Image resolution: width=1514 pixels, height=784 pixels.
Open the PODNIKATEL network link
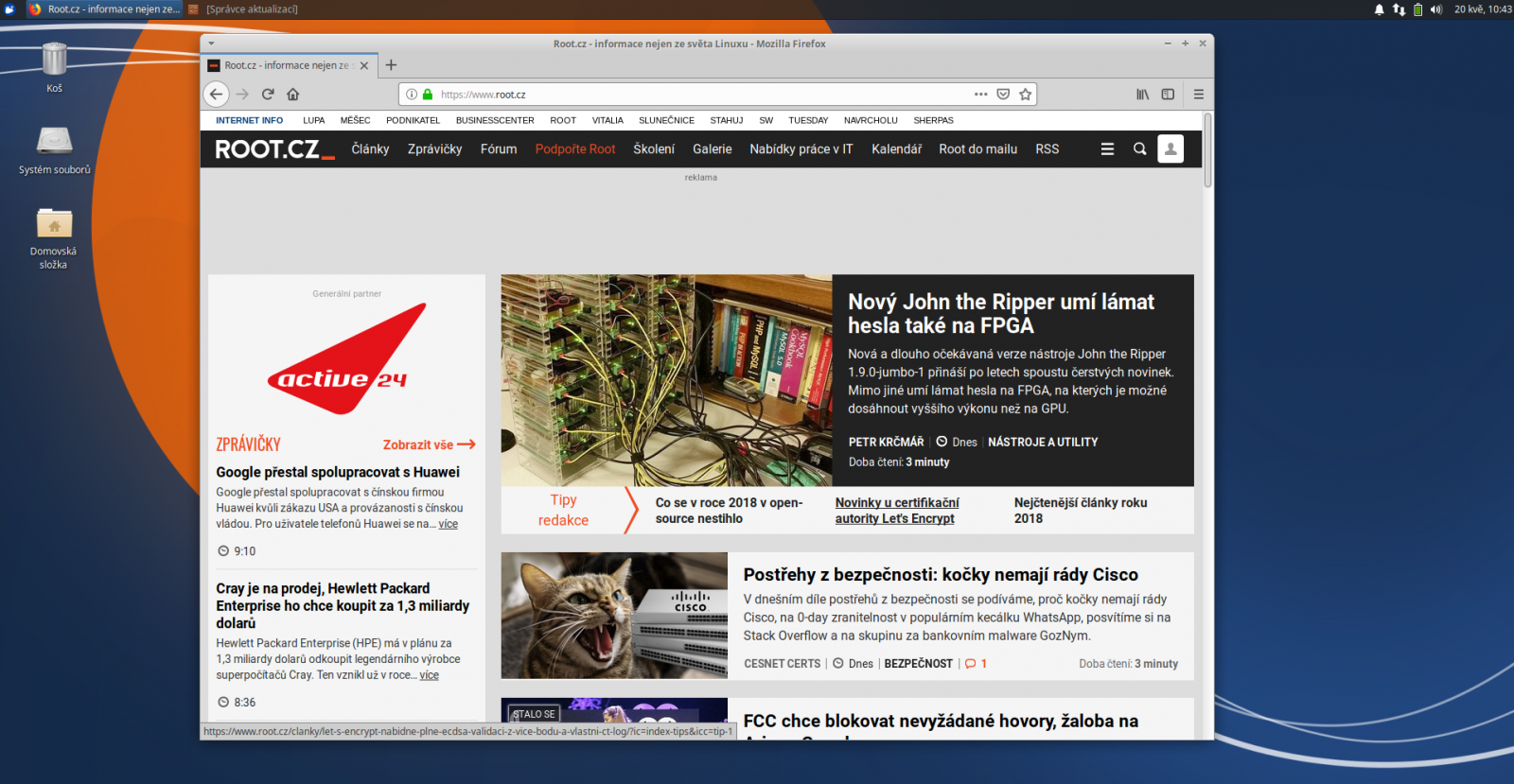click(x=414, y=121)
